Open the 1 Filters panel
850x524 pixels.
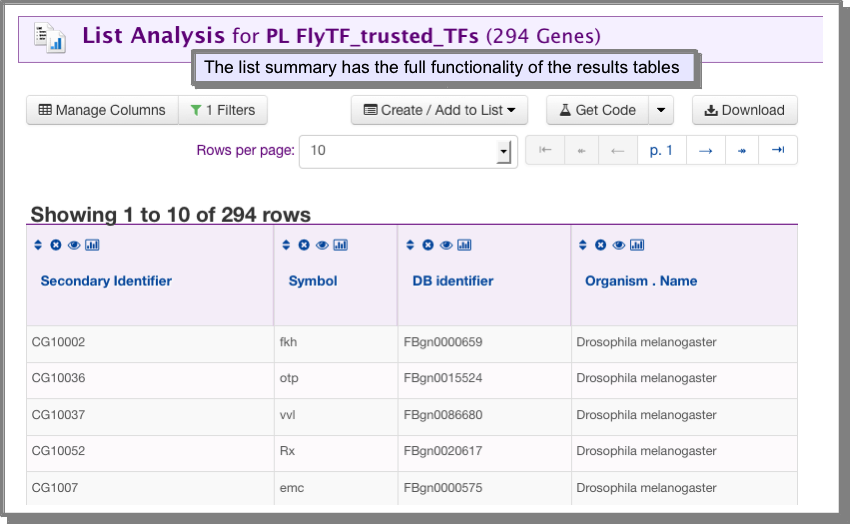coord(223,110)
